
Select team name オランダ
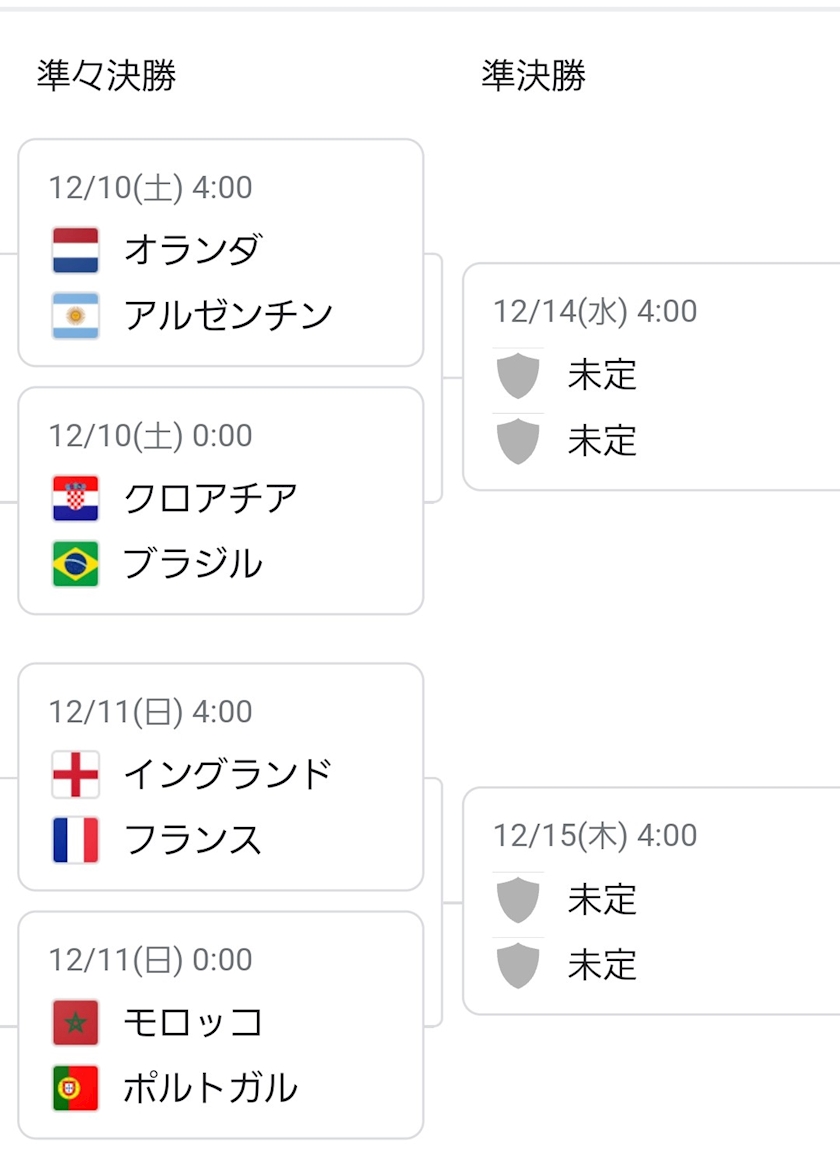(x=192, y=250)
